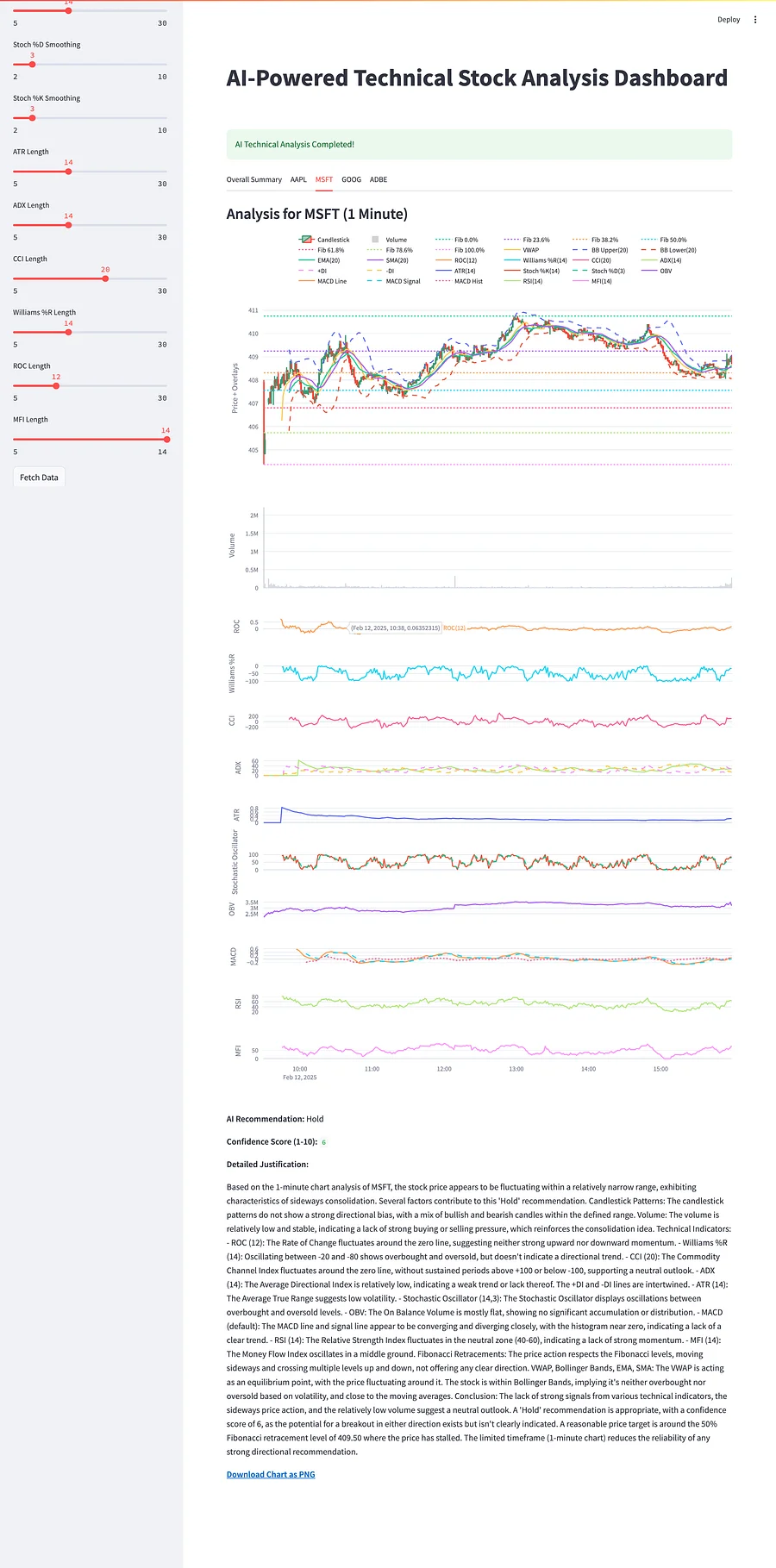
Task: Toggle the CCI(20) legend entry
Action: pos(592,260)
